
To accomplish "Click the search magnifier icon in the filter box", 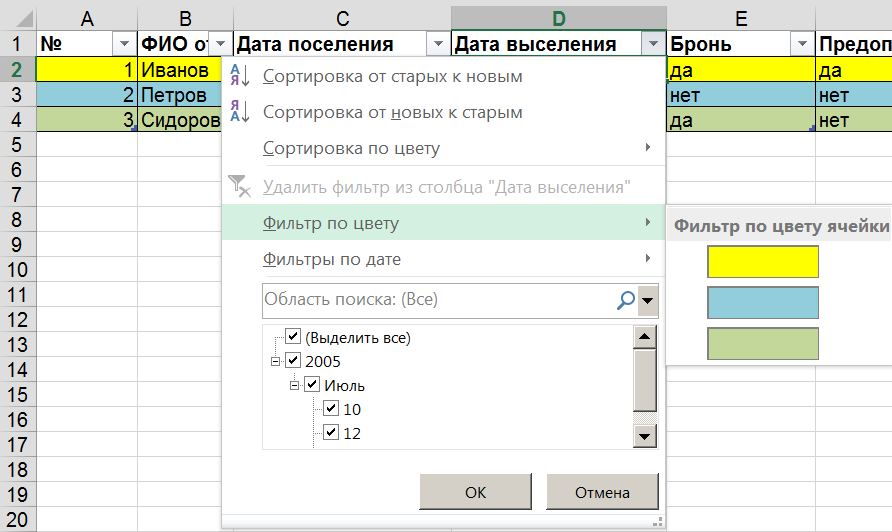I will click(626, 300).
